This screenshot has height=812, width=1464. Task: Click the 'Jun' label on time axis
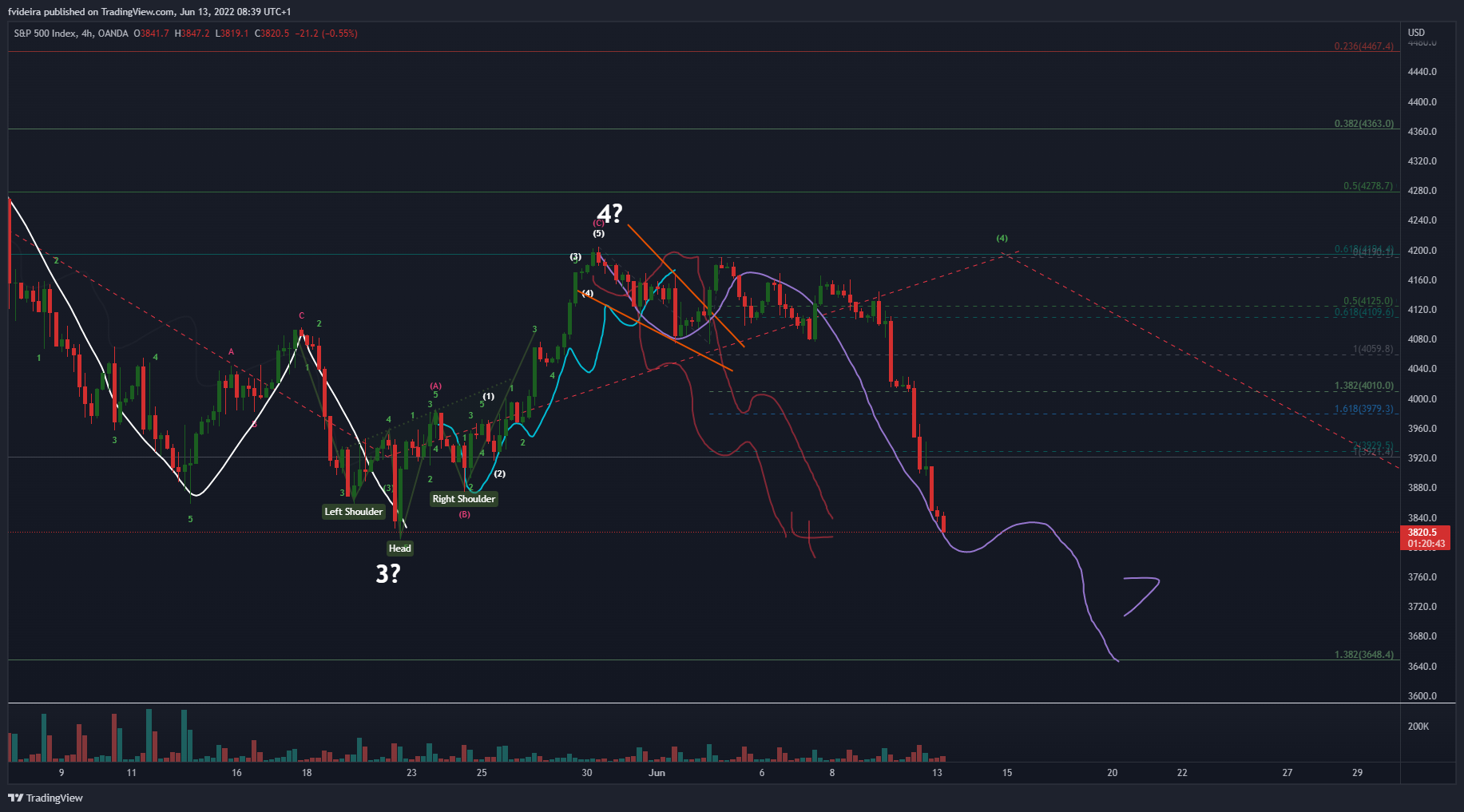[x=657, y=773]
